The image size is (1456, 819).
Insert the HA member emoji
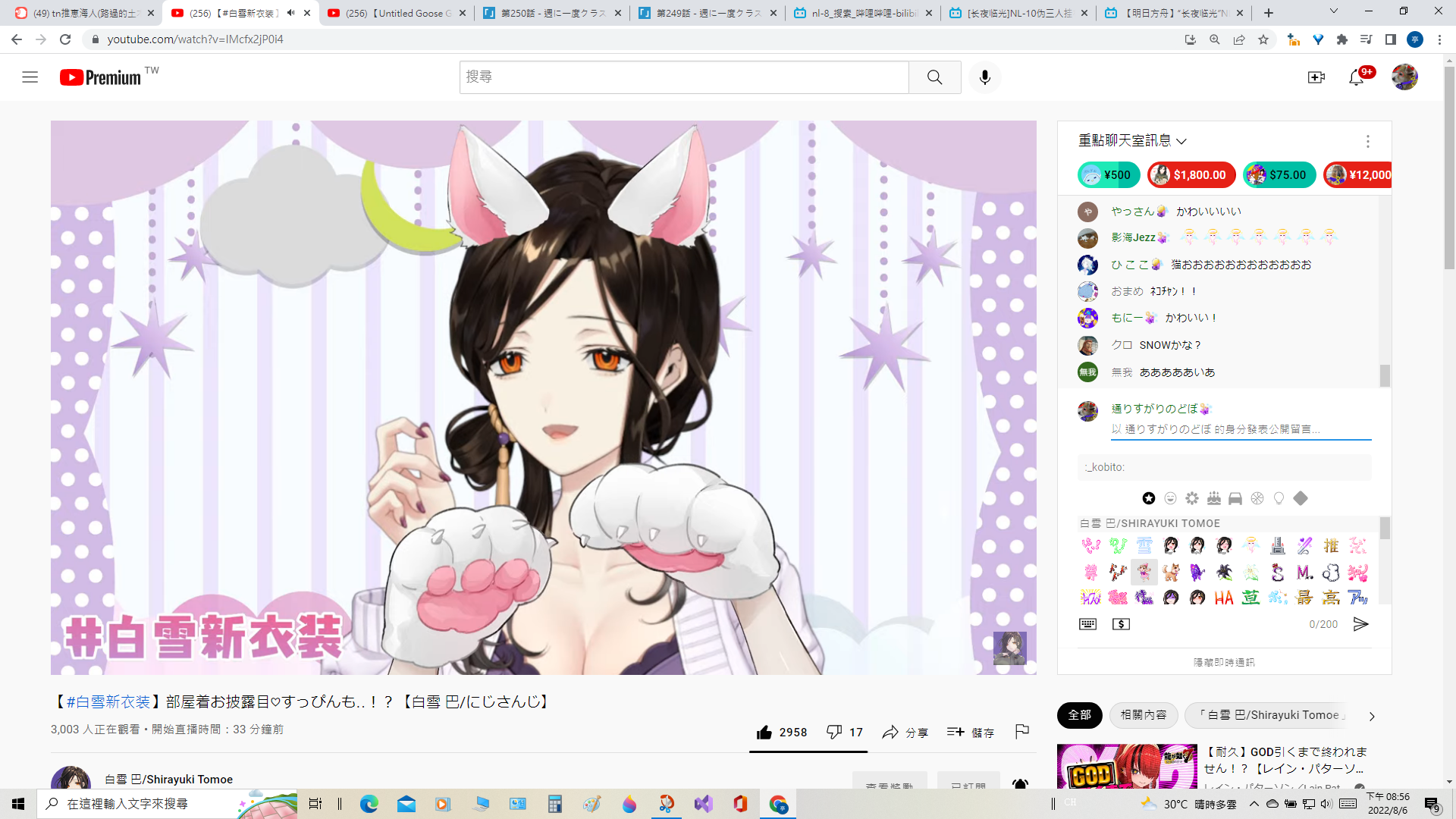pyautogui.click(x=1224, y=598)
